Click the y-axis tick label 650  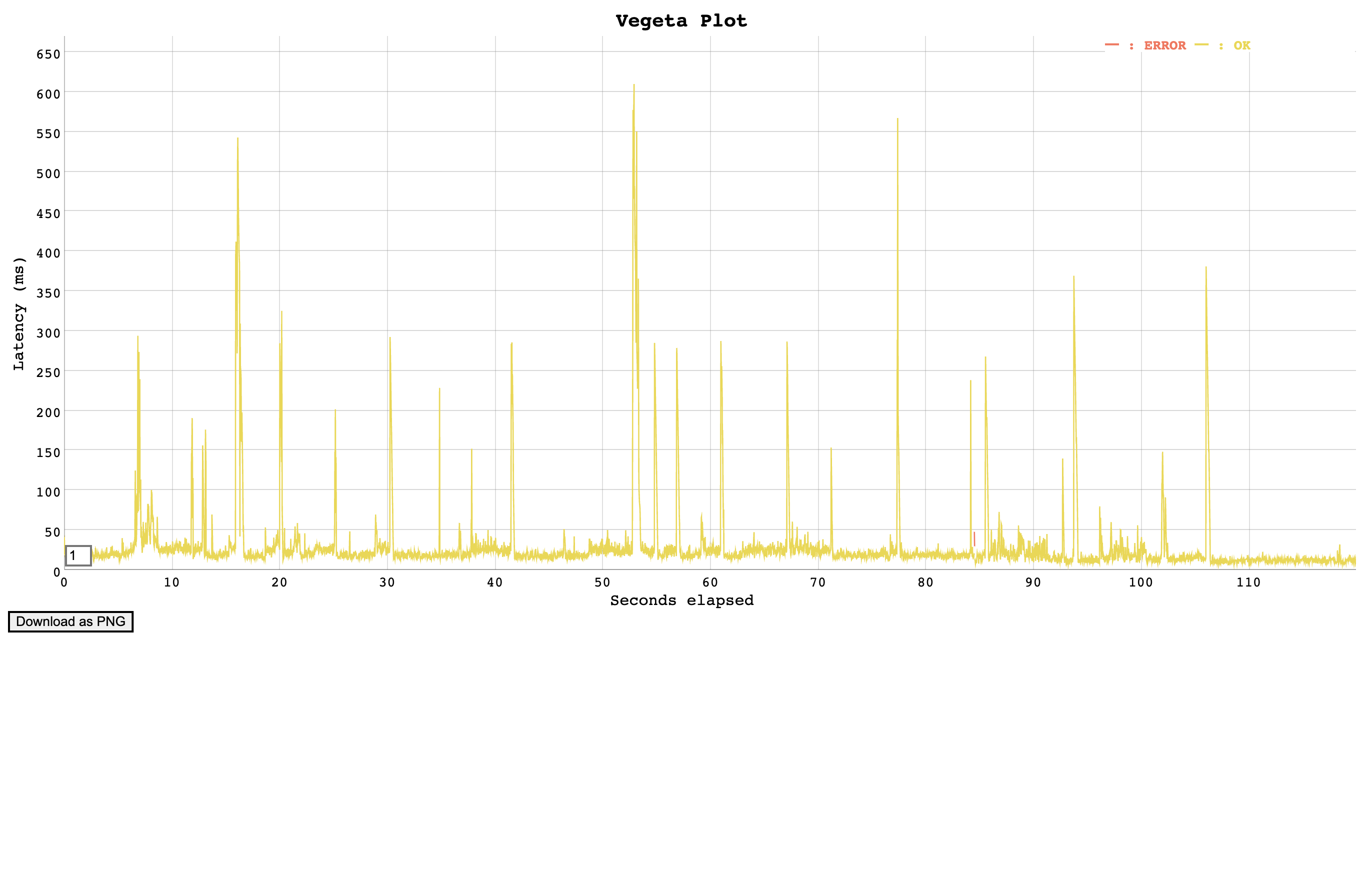(x=48, y=54)
